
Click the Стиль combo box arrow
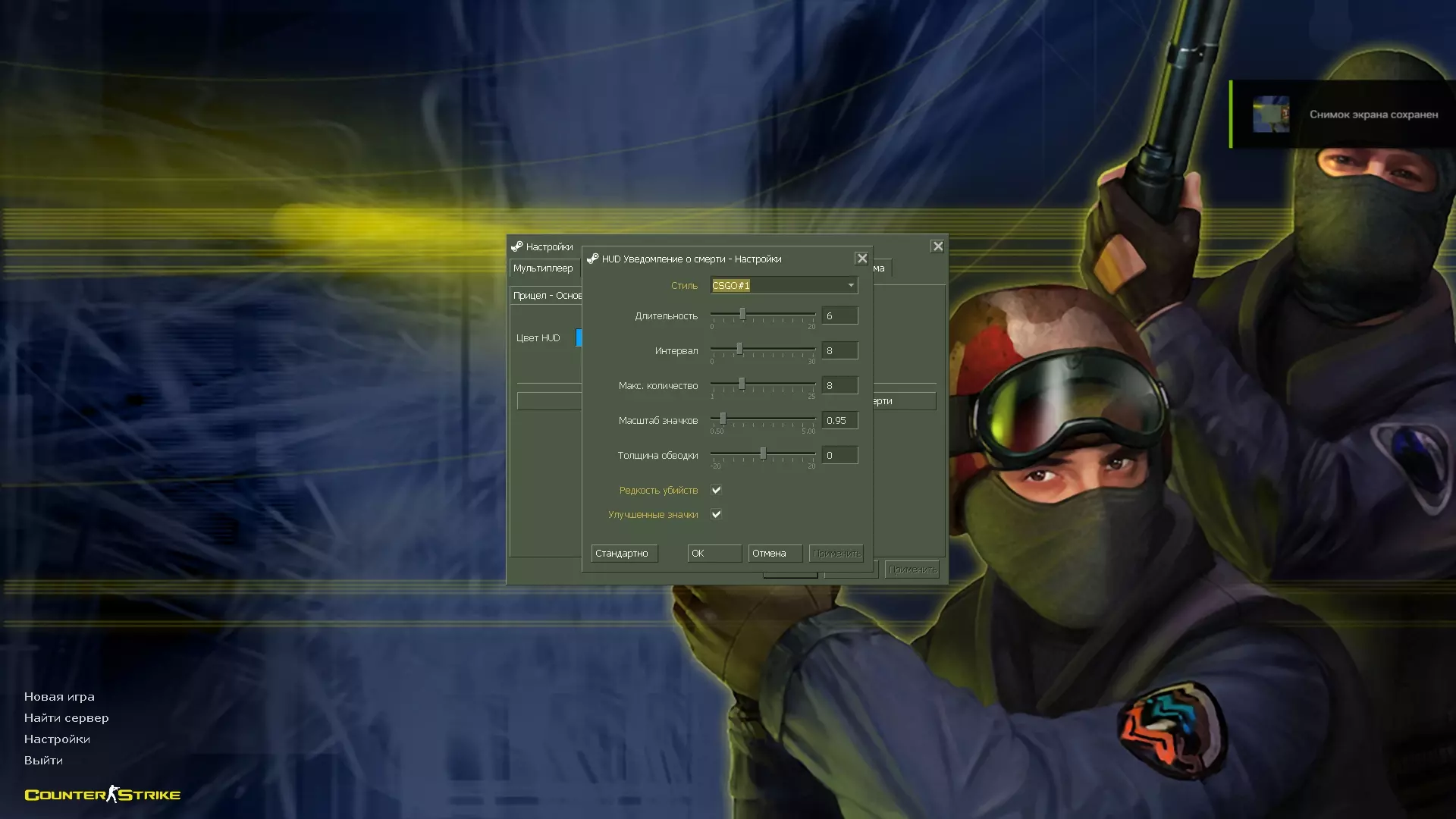click(851, 285)
